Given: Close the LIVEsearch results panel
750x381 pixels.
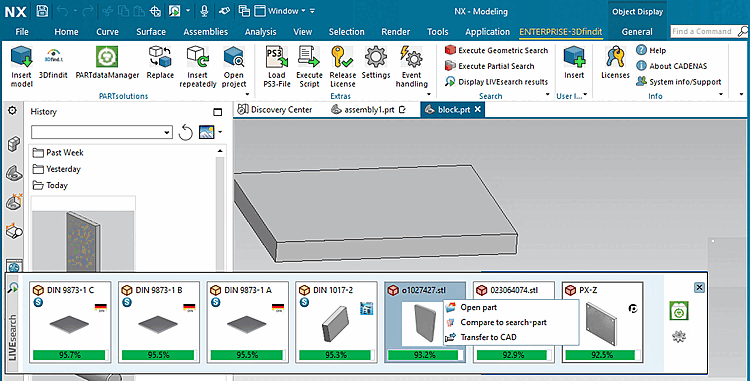Looking at the screenshot, I should tap(699, 287).
